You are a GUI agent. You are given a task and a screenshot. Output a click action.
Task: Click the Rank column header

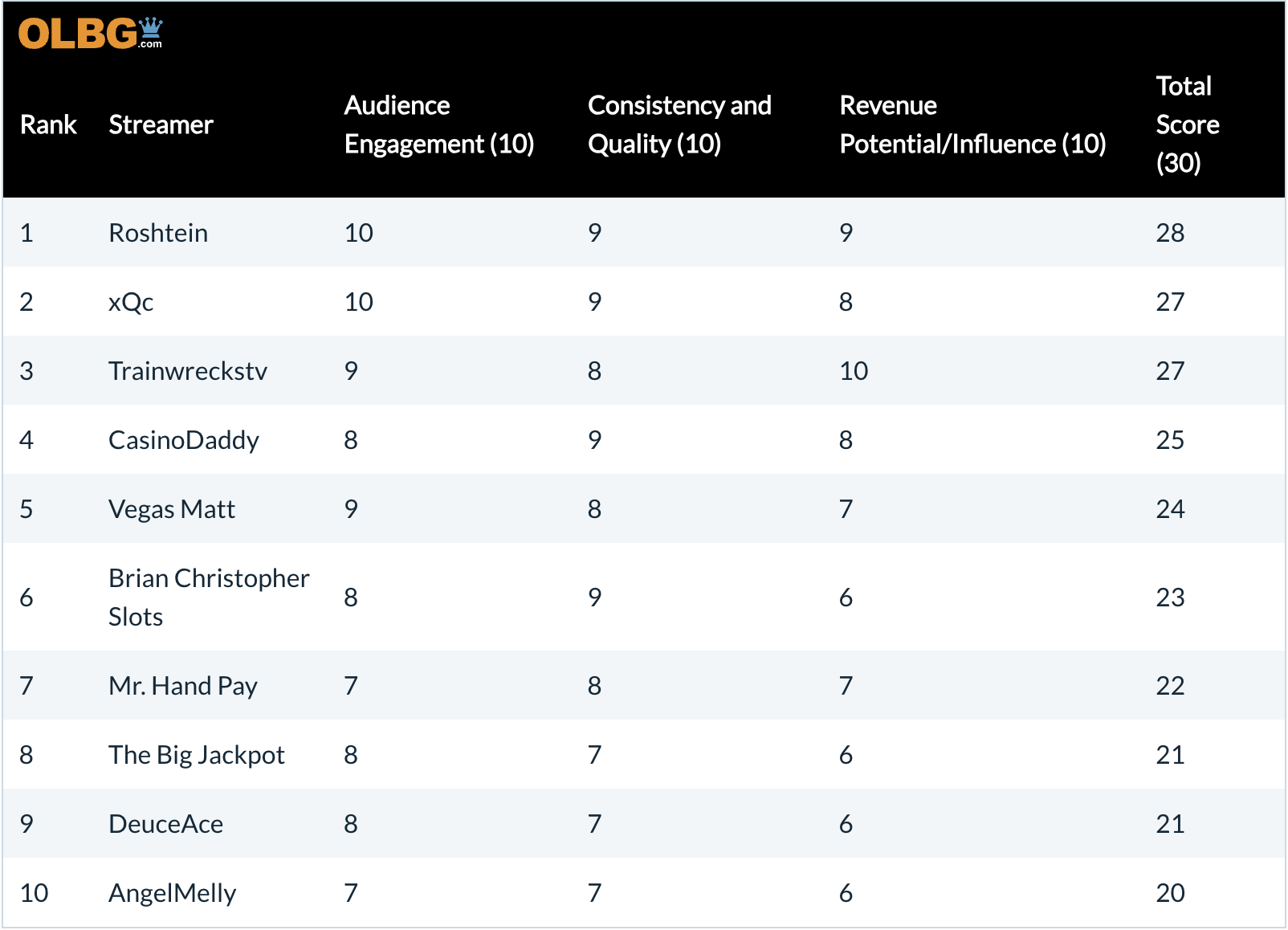tap(48, 124)
